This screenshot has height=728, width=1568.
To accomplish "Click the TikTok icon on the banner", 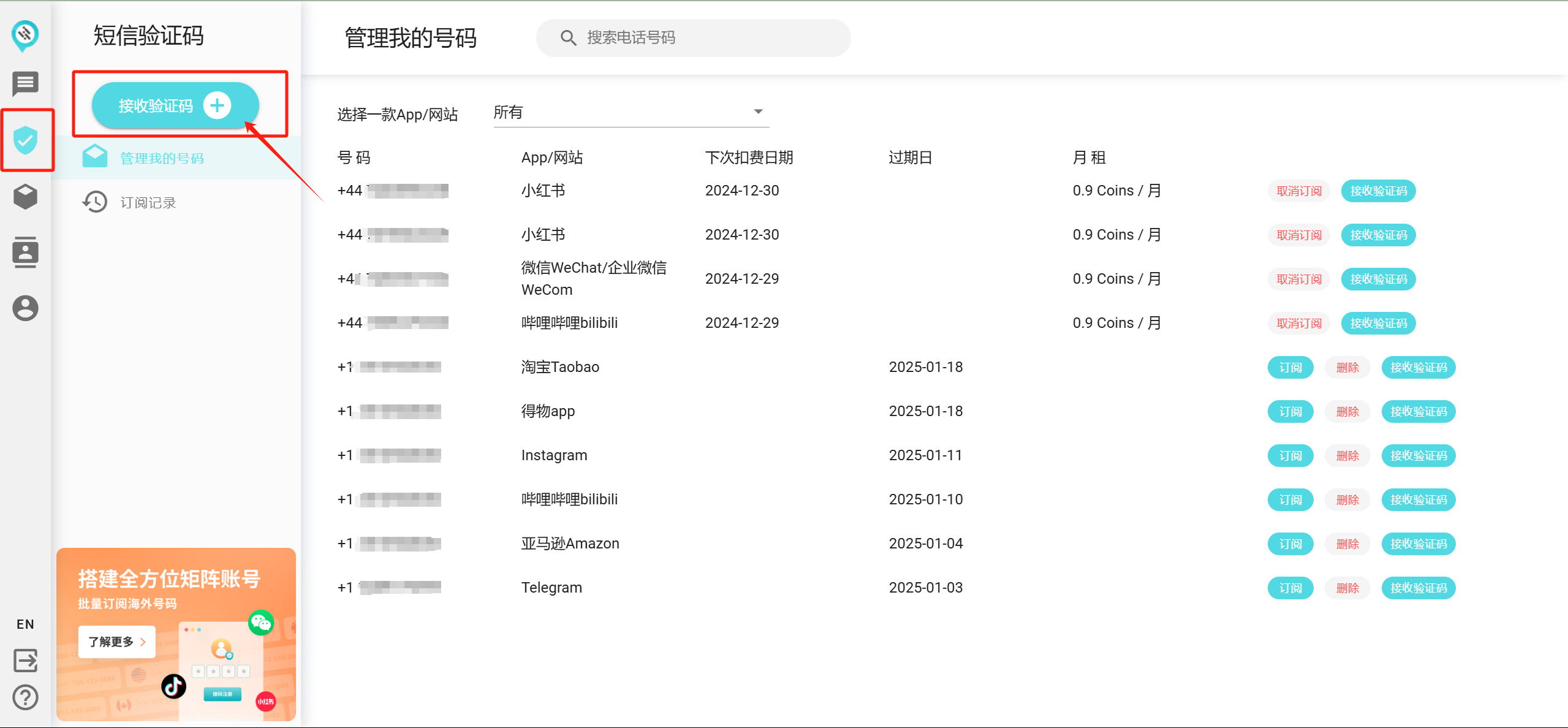I will tap(173, 686).
